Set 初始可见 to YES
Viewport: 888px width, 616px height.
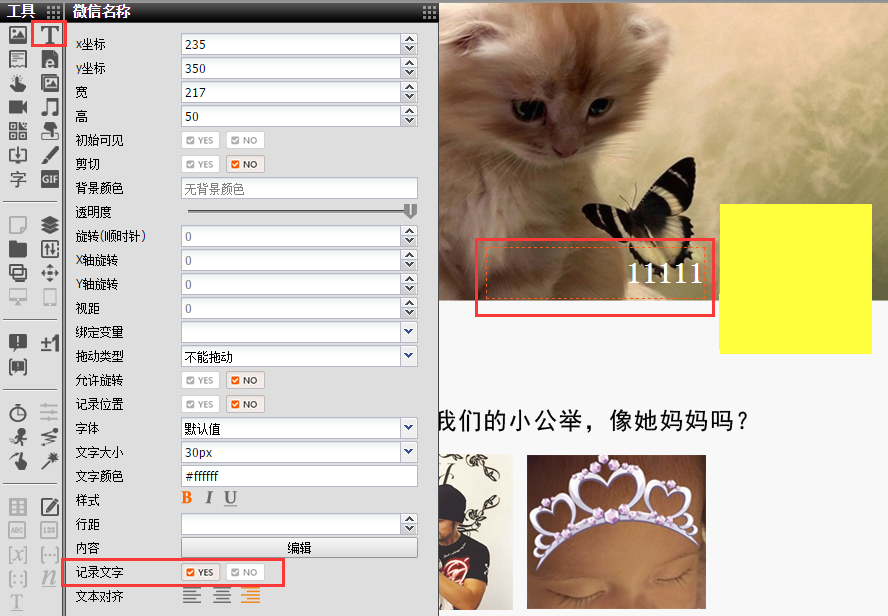click(200, 140)
